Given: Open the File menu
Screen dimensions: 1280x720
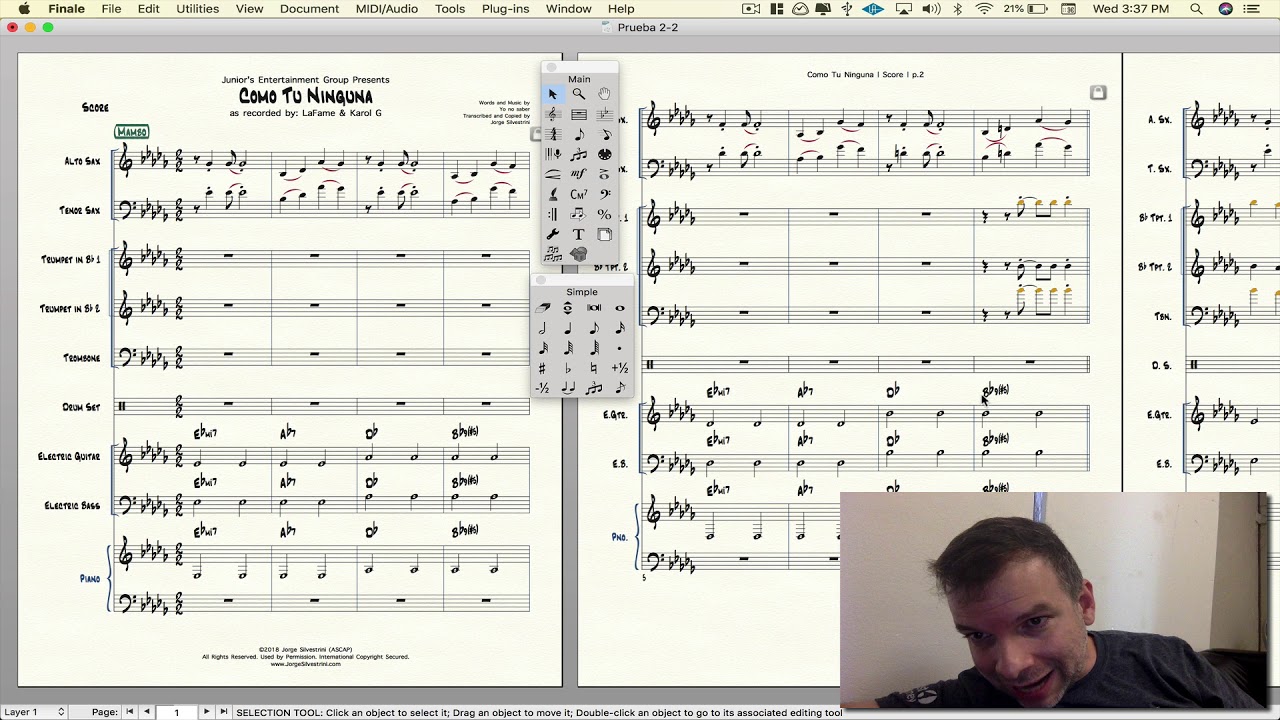Looking at the screenshot, I should pyautogui.click(x=111, y=9).
